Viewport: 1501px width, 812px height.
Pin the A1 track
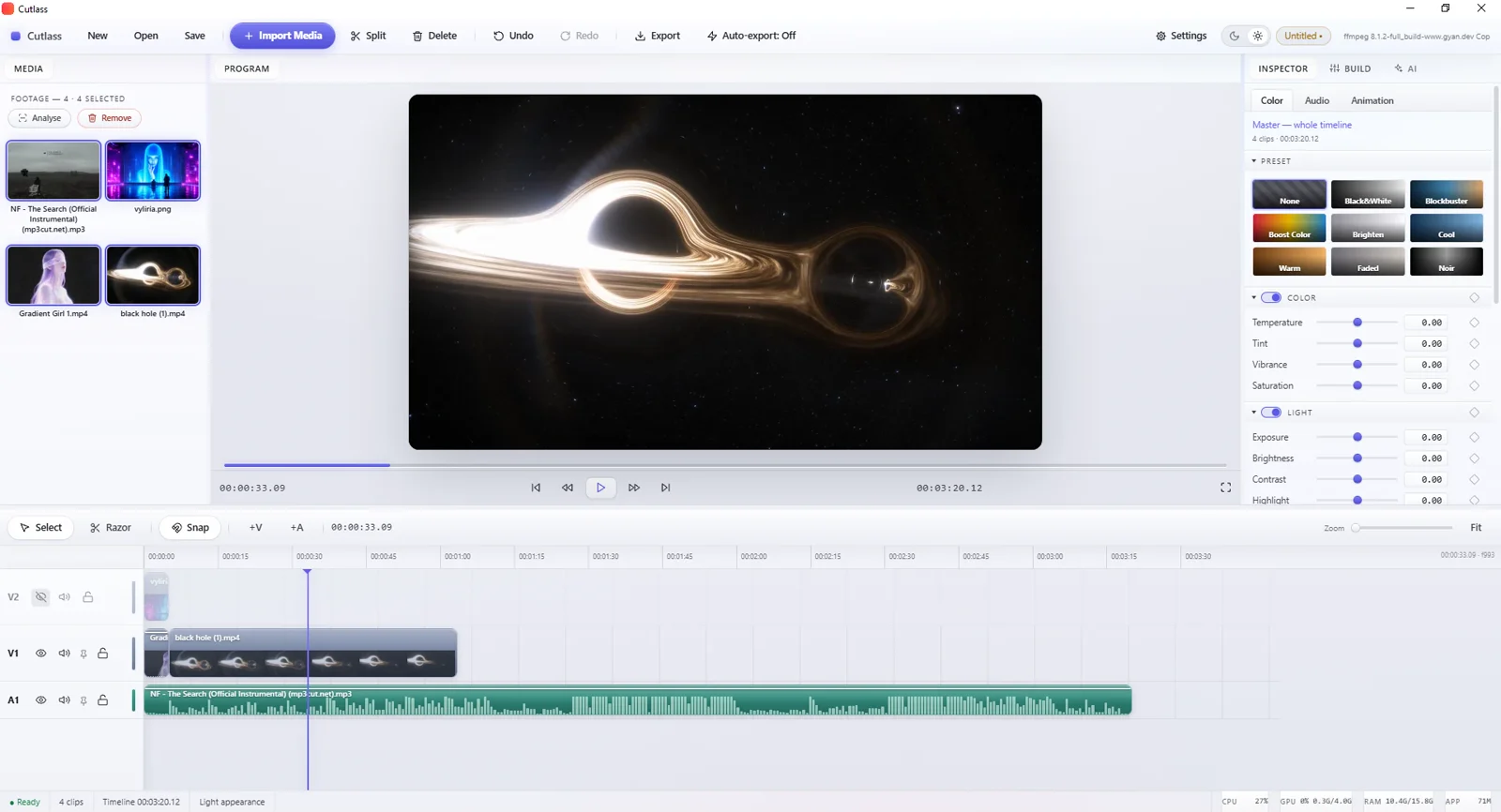pyautogui.click(x=83, y=700)
